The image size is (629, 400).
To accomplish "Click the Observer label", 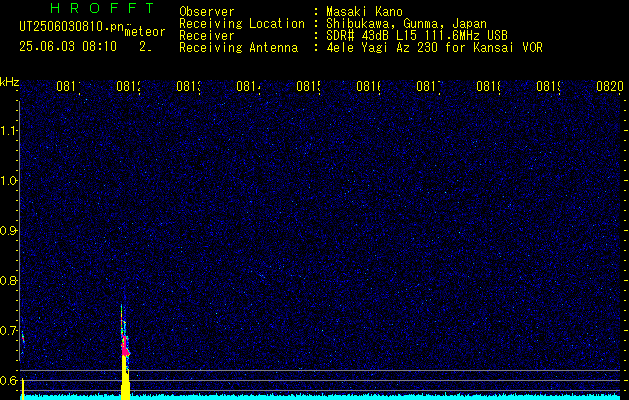I will click(x=207, y=11).
